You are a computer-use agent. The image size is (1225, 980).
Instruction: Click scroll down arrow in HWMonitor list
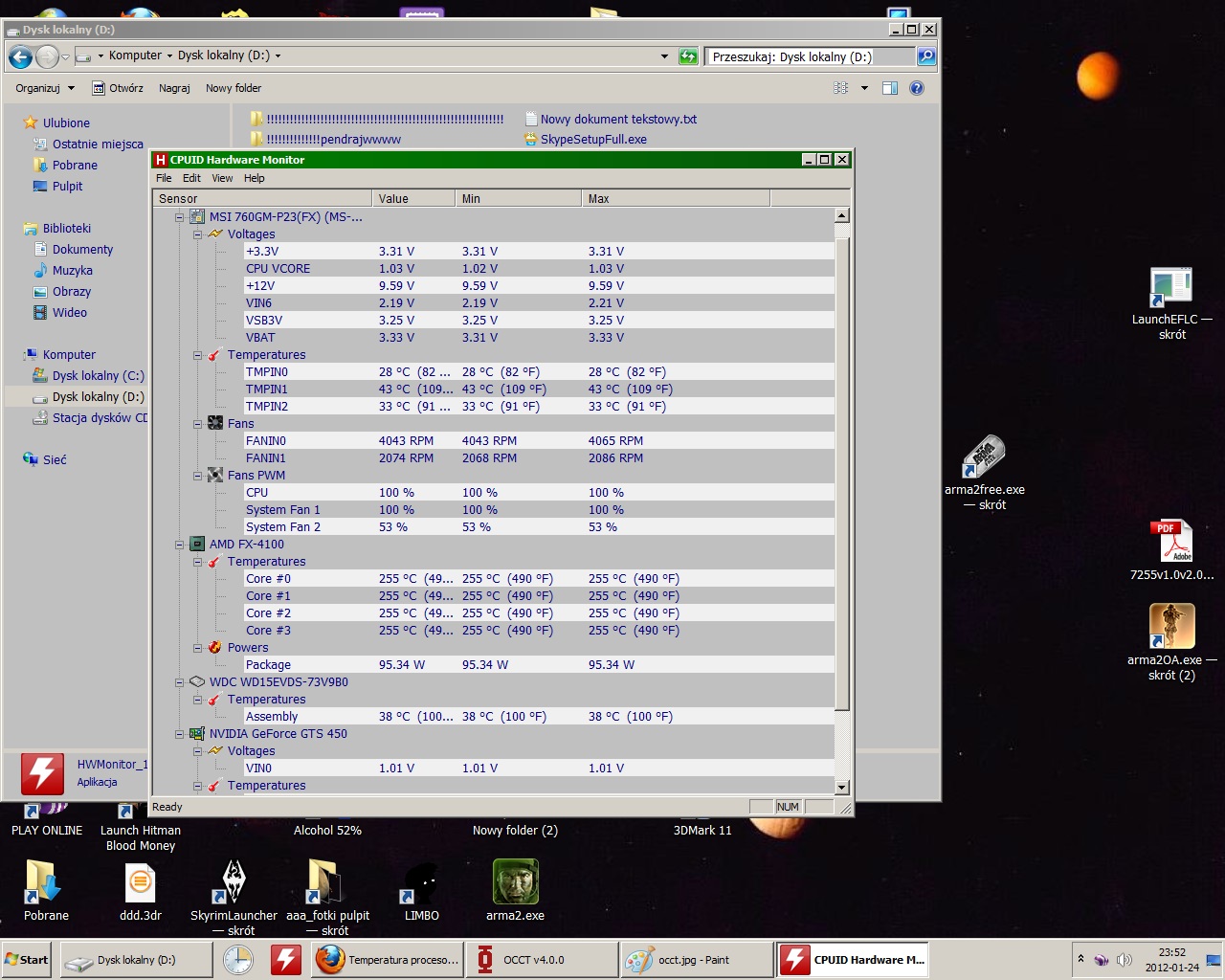pos(842,788)
